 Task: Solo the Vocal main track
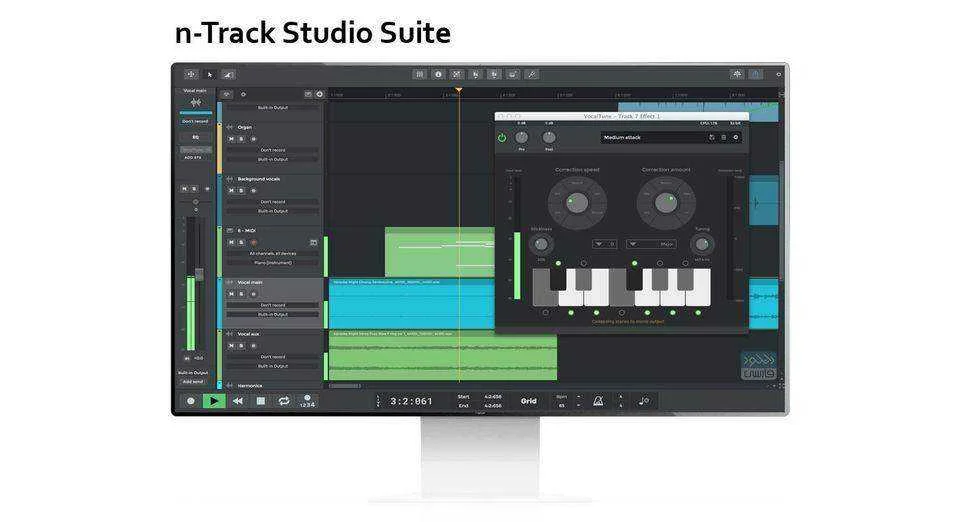tap(241, 294)
